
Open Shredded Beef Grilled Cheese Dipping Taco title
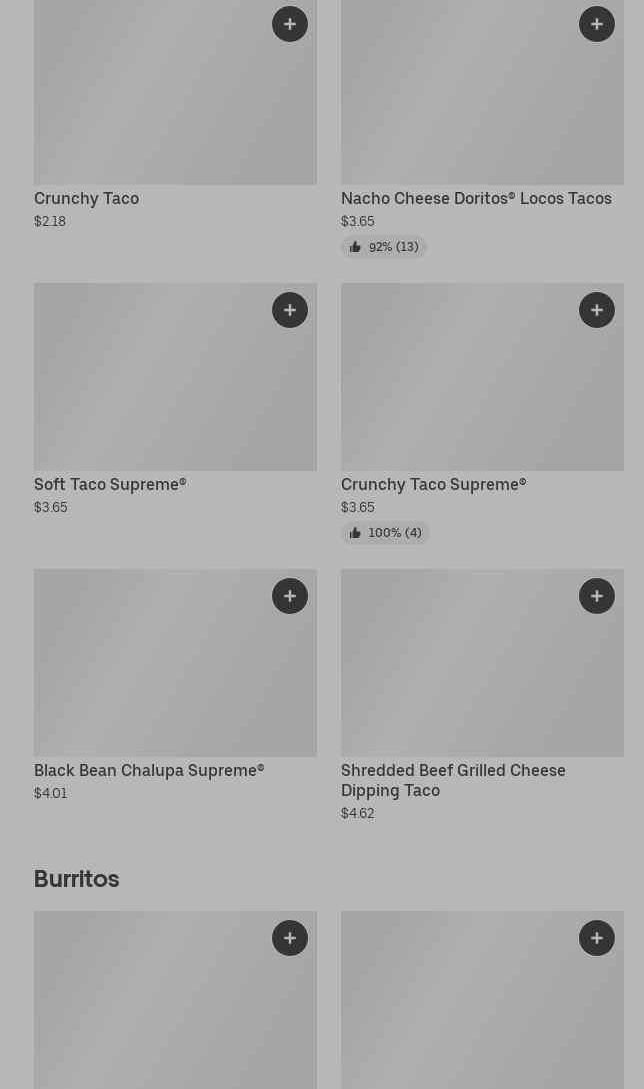point(453,780)
